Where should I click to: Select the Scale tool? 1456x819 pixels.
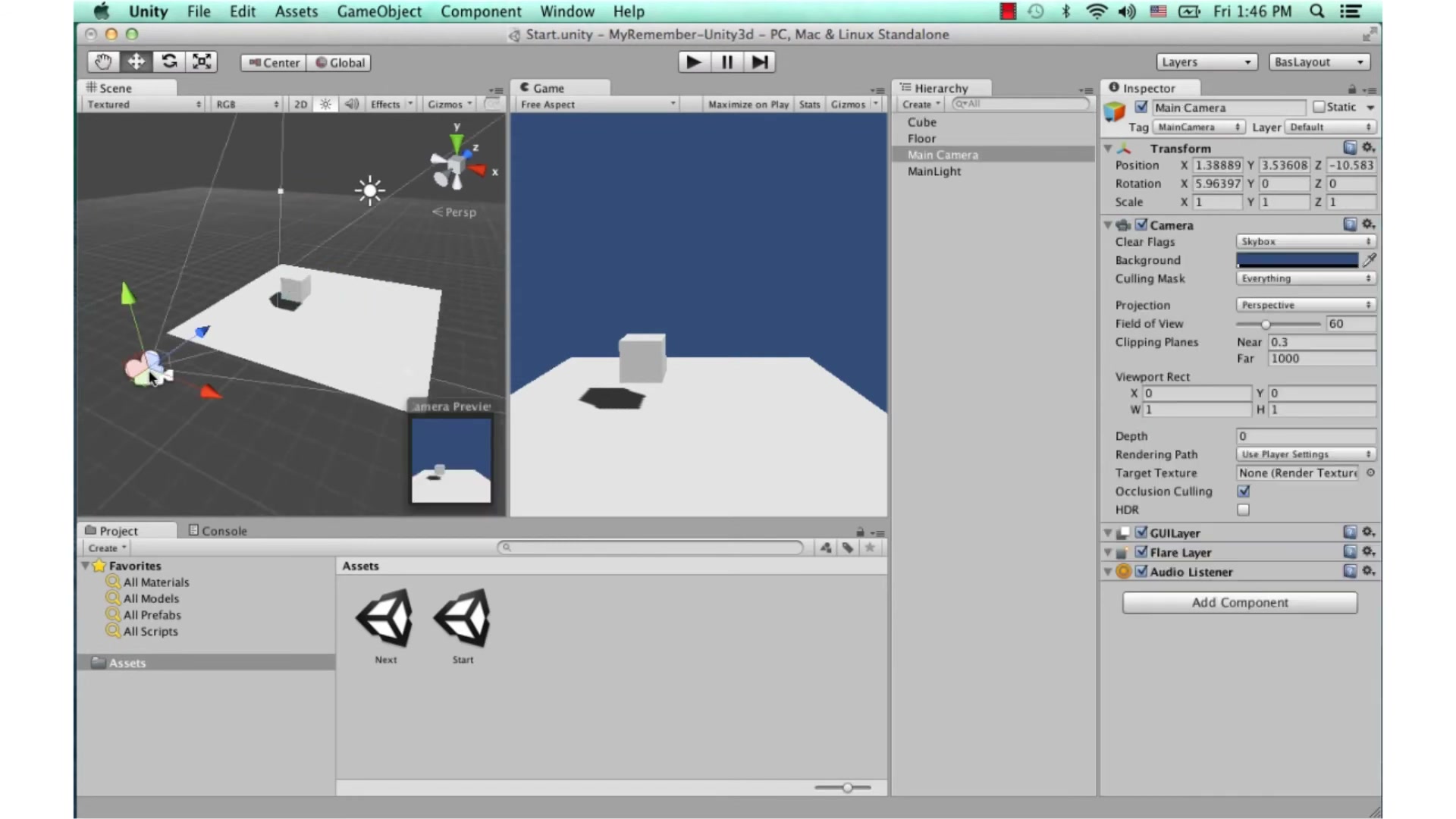(202, 62)
